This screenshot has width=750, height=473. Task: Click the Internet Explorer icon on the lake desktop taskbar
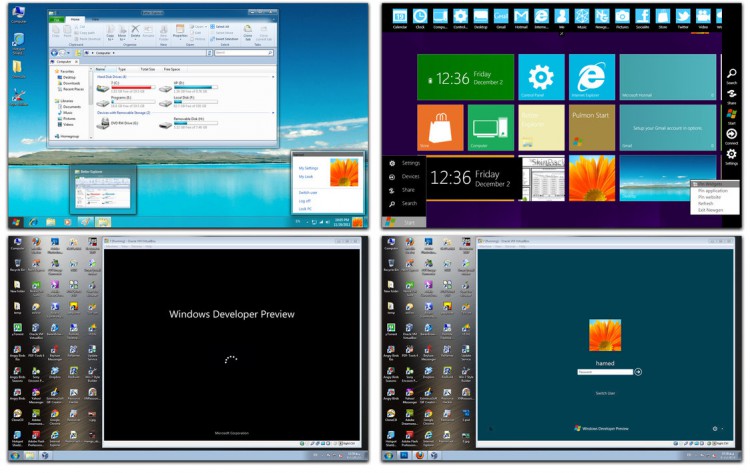(33, 222)
